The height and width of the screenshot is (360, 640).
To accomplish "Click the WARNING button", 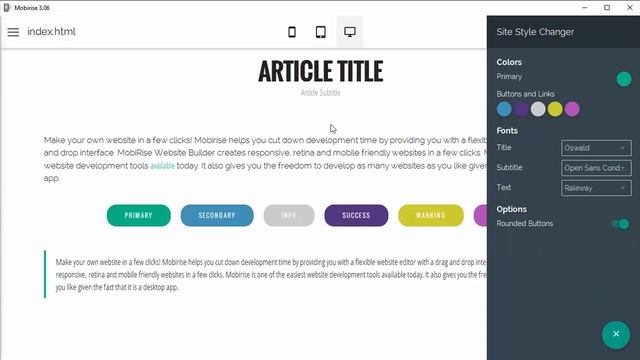I will coord(431,215).
